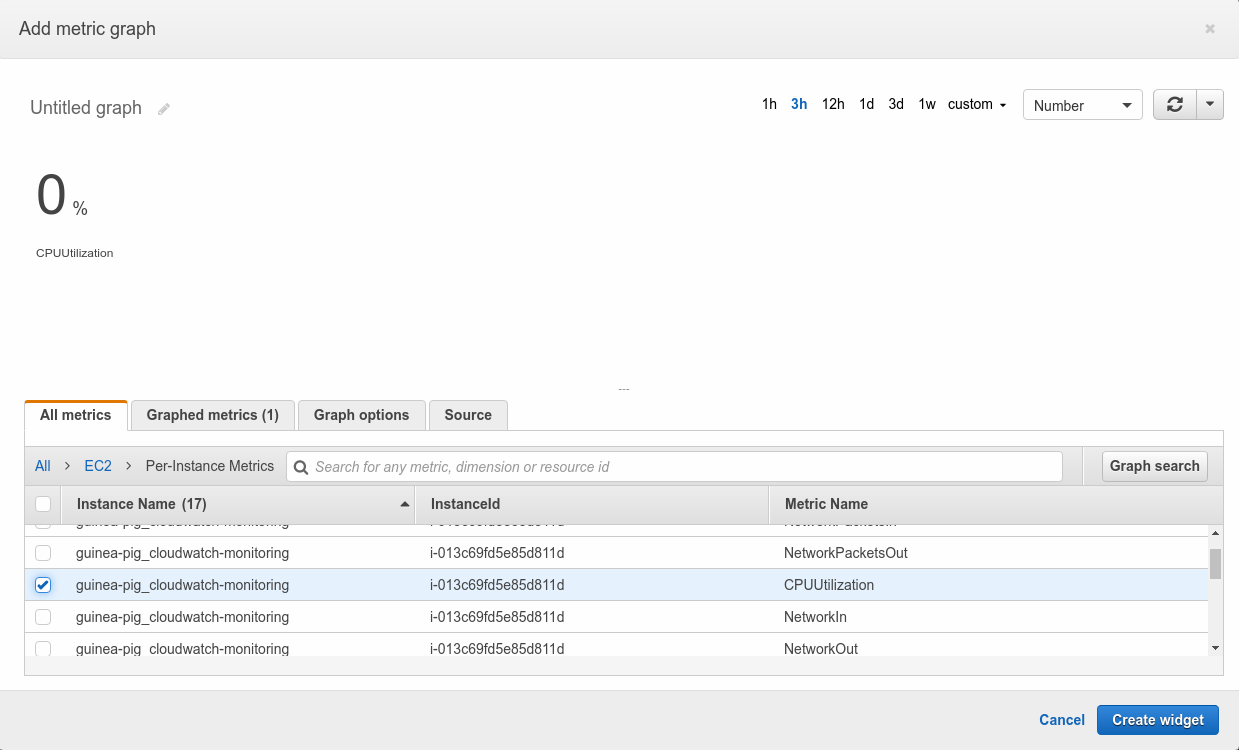Click the scroll down arrow of the metrics list
1239x750 pixels.
coord(1215,648)
